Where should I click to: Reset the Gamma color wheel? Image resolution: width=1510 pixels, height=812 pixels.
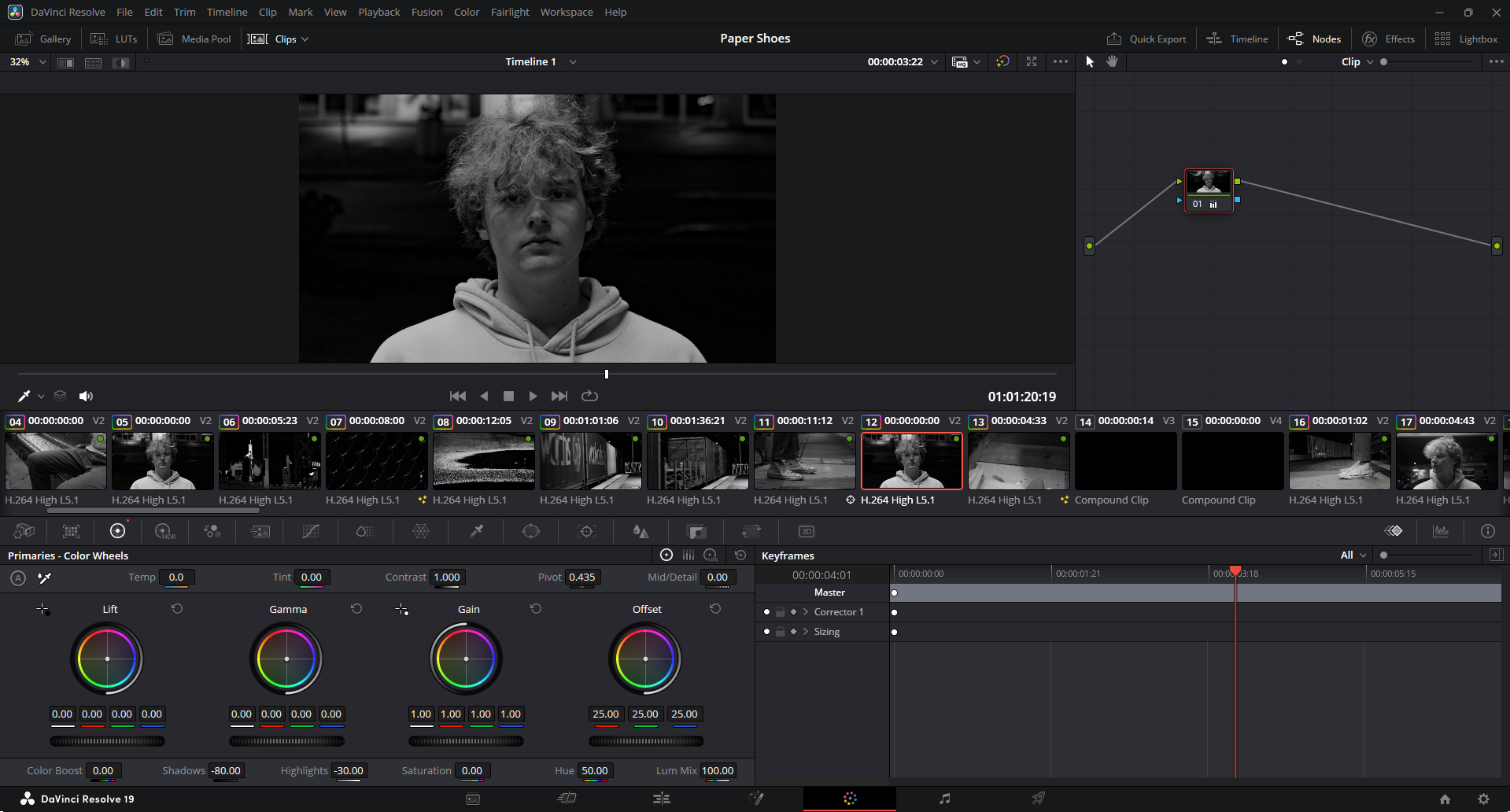tap(356, 609)
